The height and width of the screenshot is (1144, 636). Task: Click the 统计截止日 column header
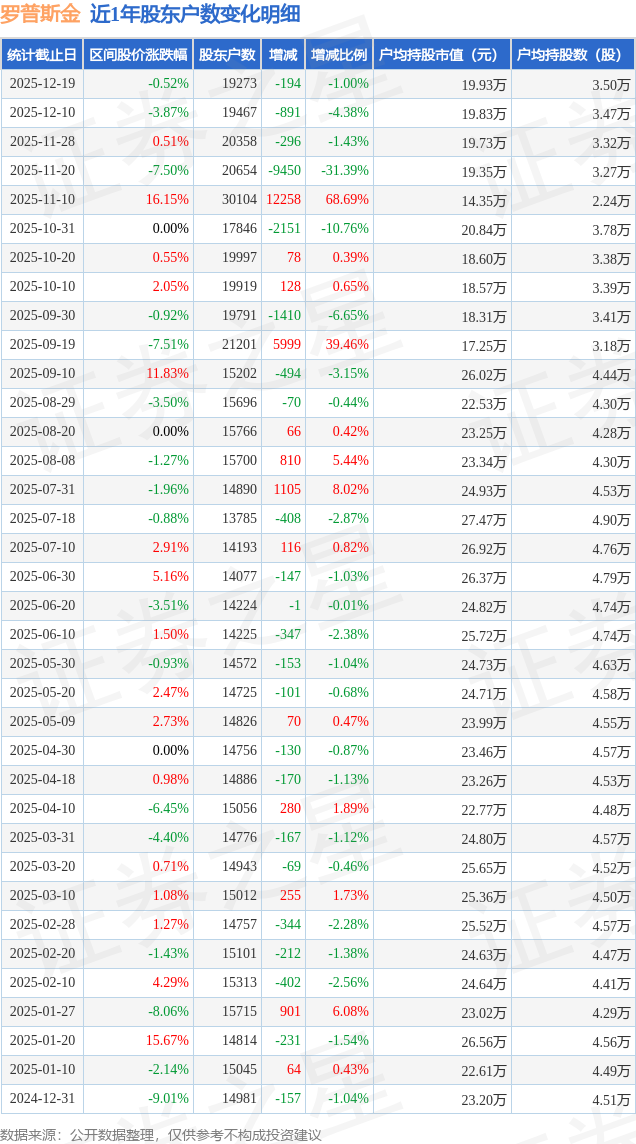click(x=42, y=55)
